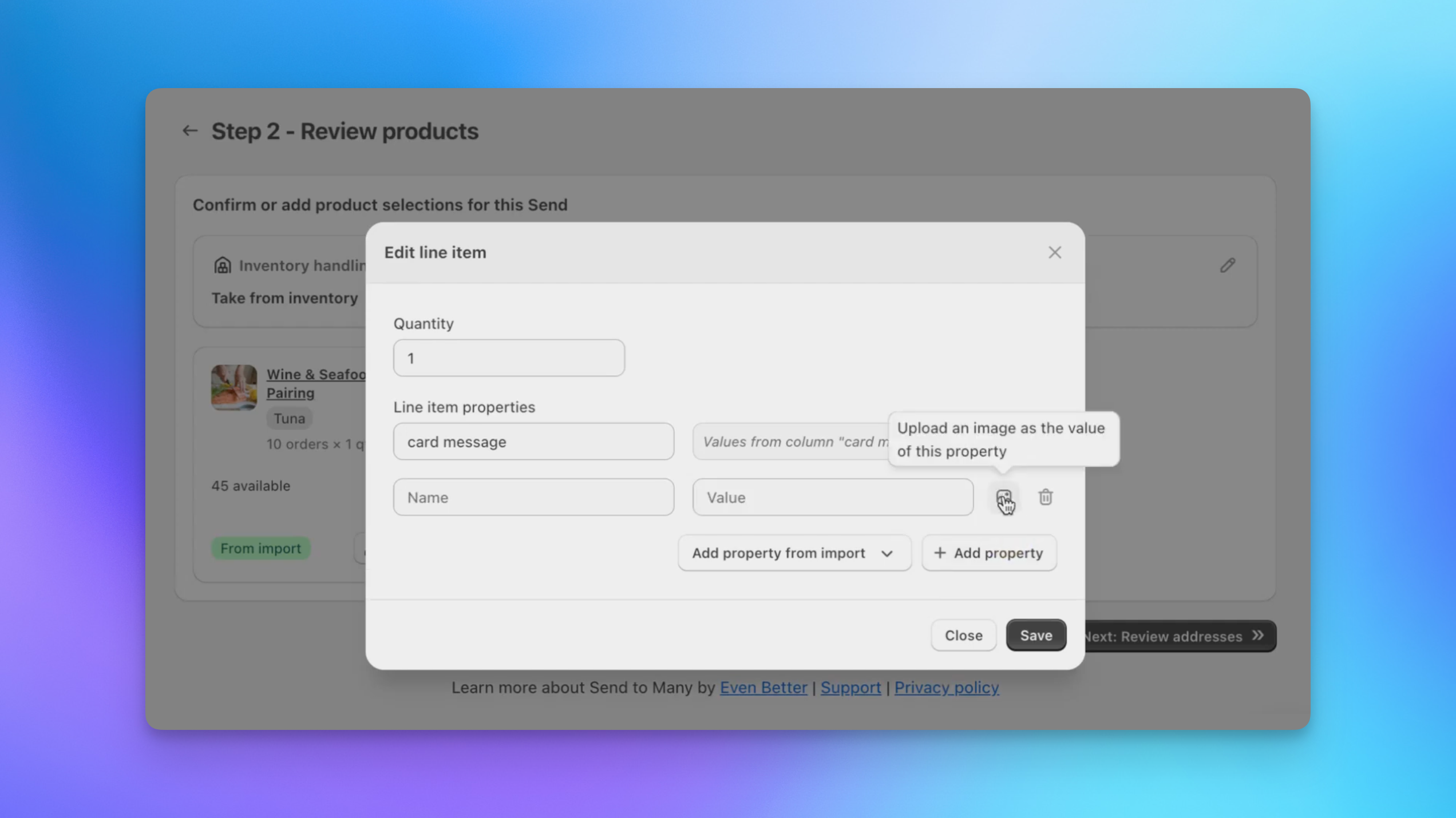
Task: Click the Close button in the dialog
Action: click(963, 635)
